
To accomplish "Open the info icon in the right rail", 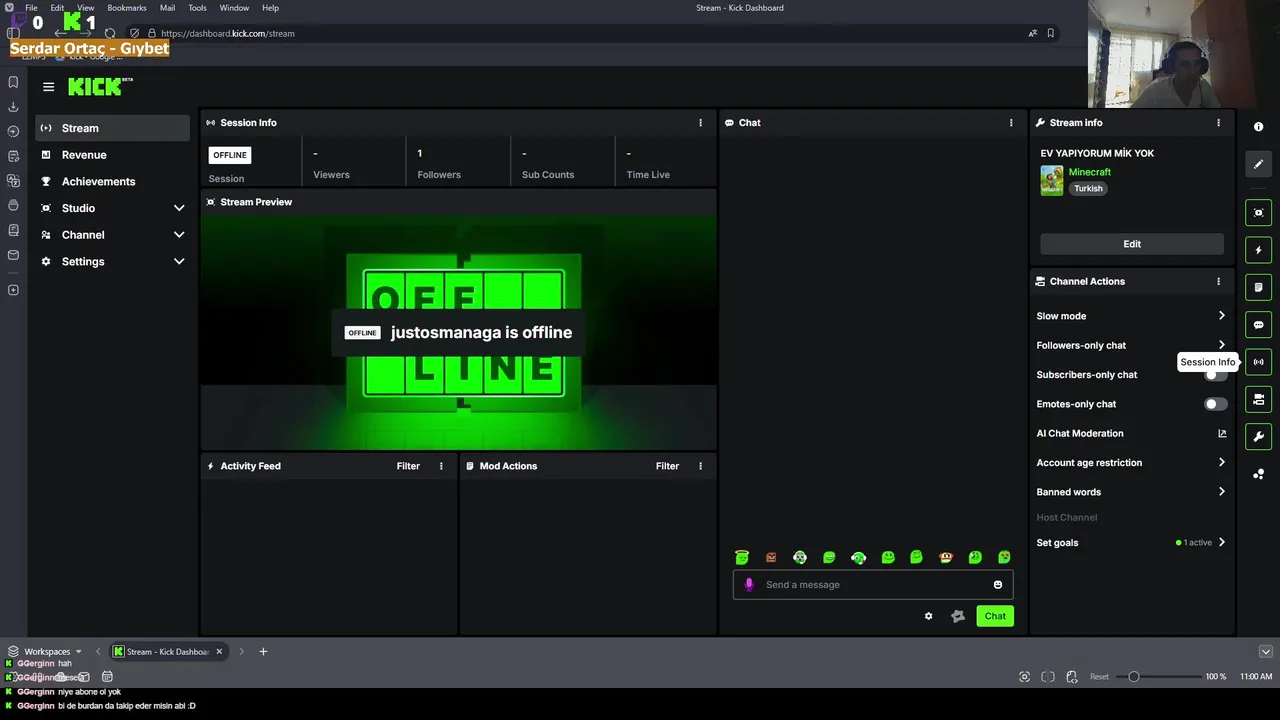I will (x=1258, y=127).
